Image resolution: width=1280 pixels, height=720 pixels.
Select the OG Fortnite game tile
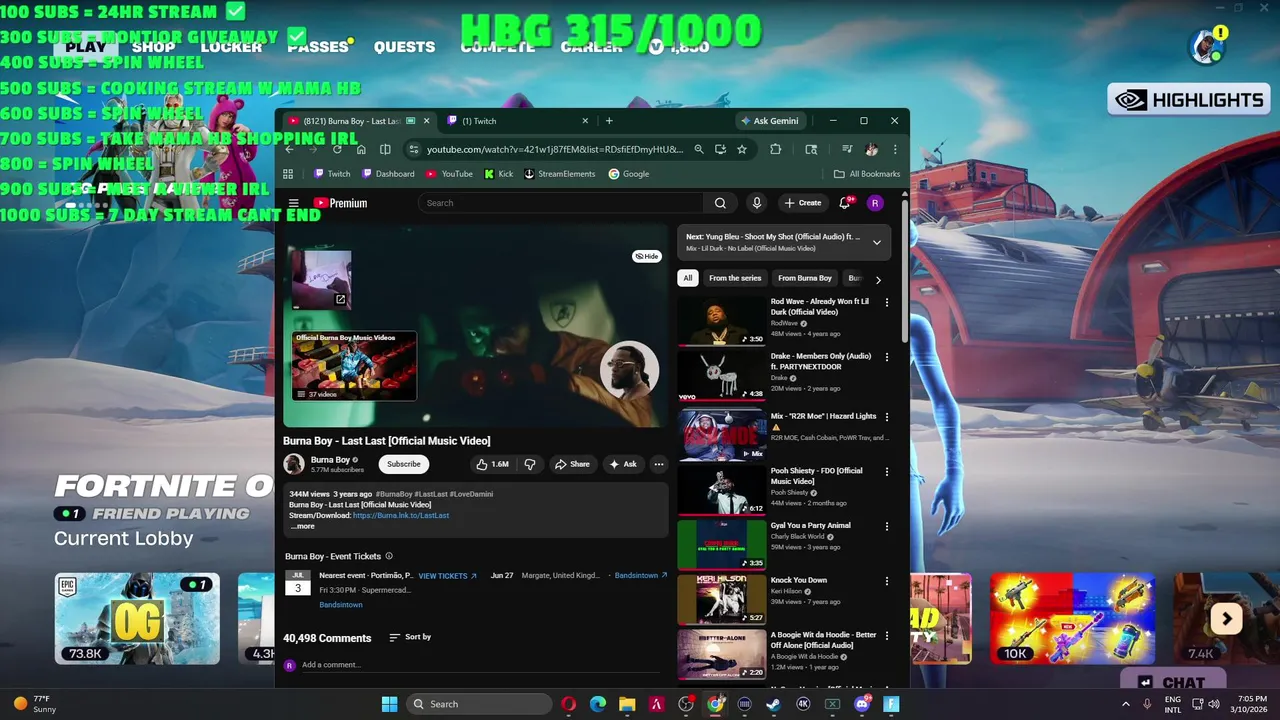pos(137,618)
